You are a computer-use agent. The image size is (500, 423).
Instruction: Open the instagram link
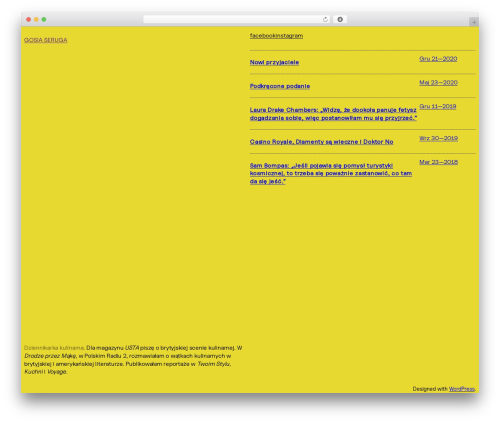coord(288,36)
